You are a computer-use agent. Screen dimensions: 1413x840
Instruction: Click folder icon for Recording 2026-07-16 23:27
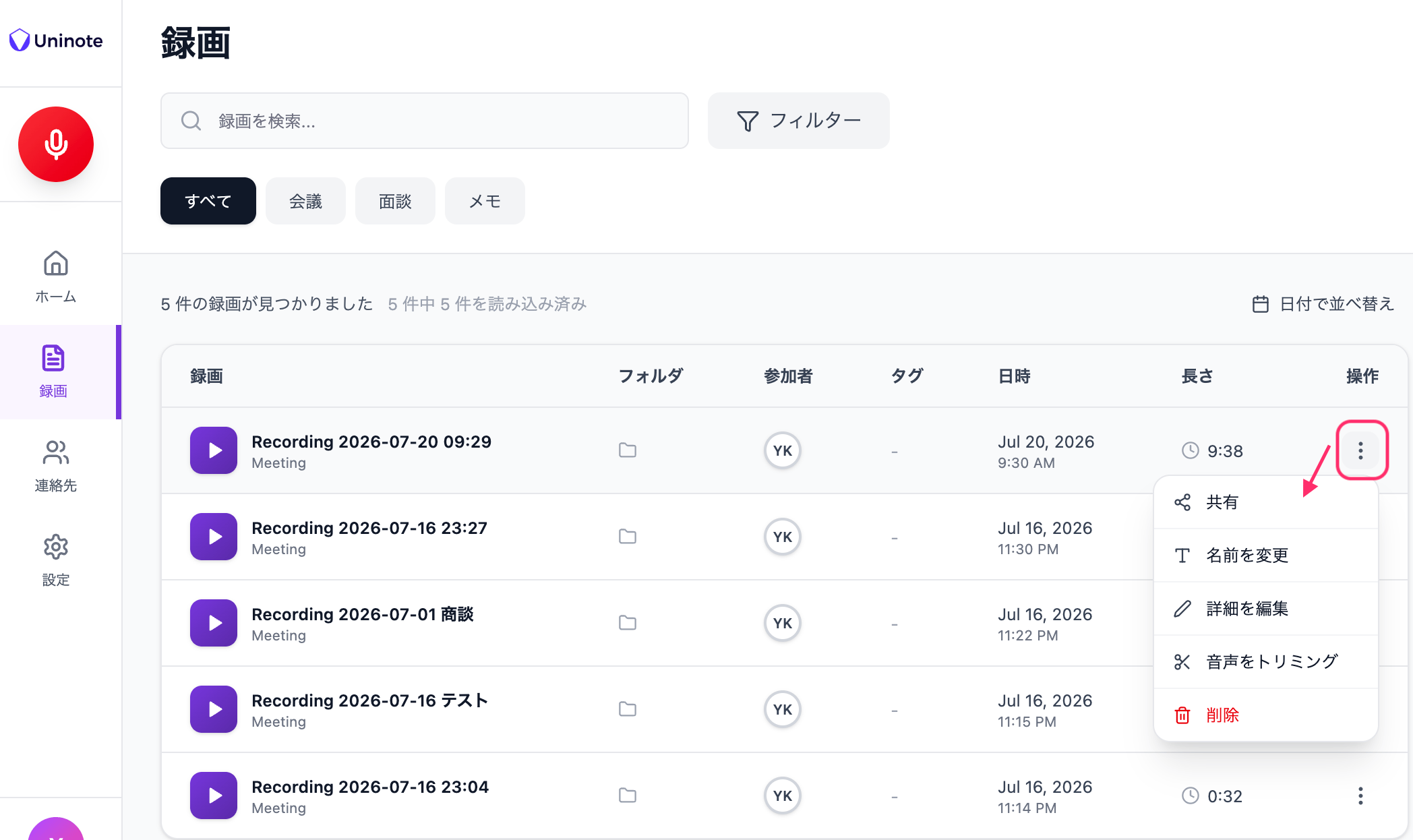tap(628, 537)
